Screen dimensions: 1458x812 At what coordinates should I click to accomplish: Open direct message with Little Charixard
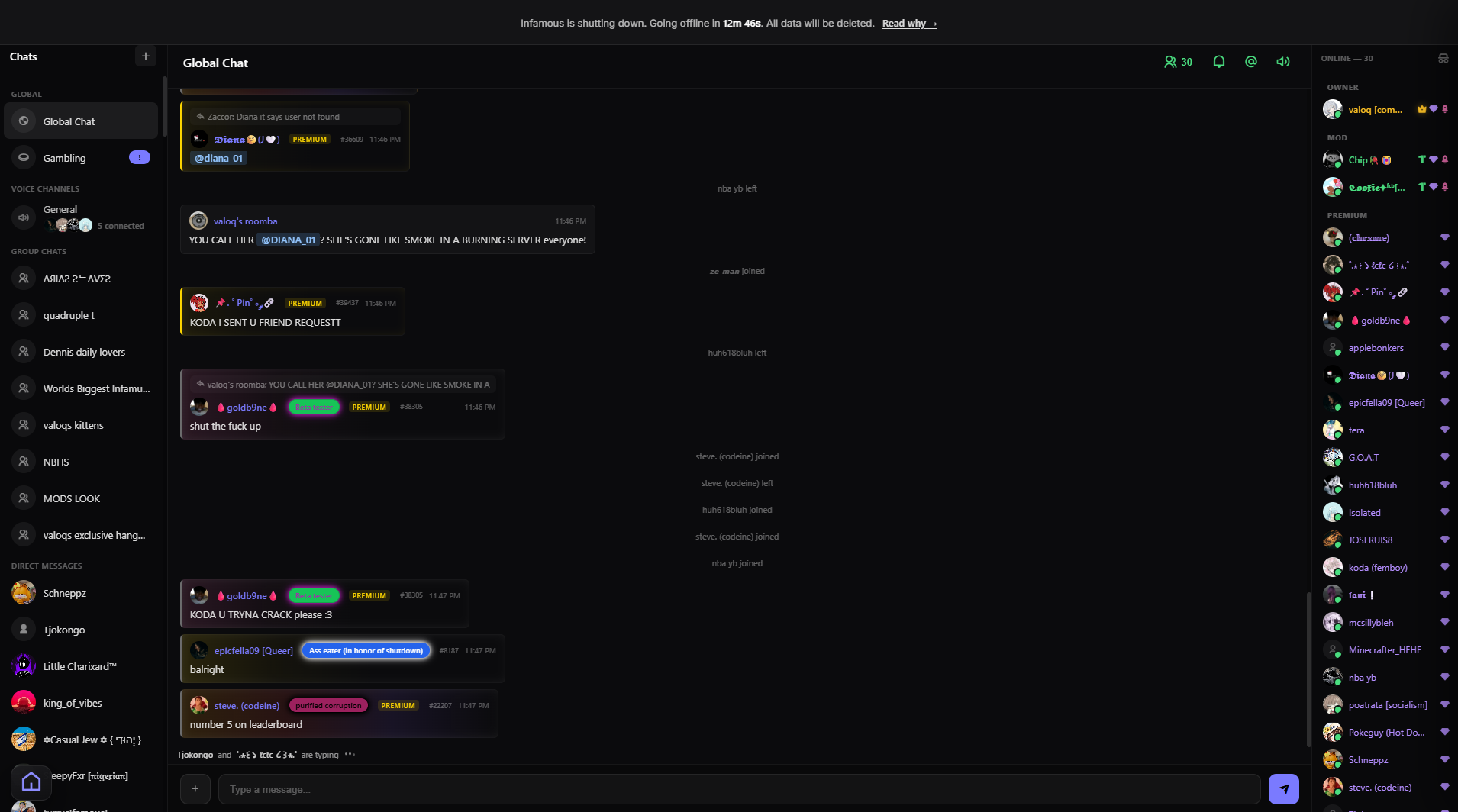click(x=81, y=666)
